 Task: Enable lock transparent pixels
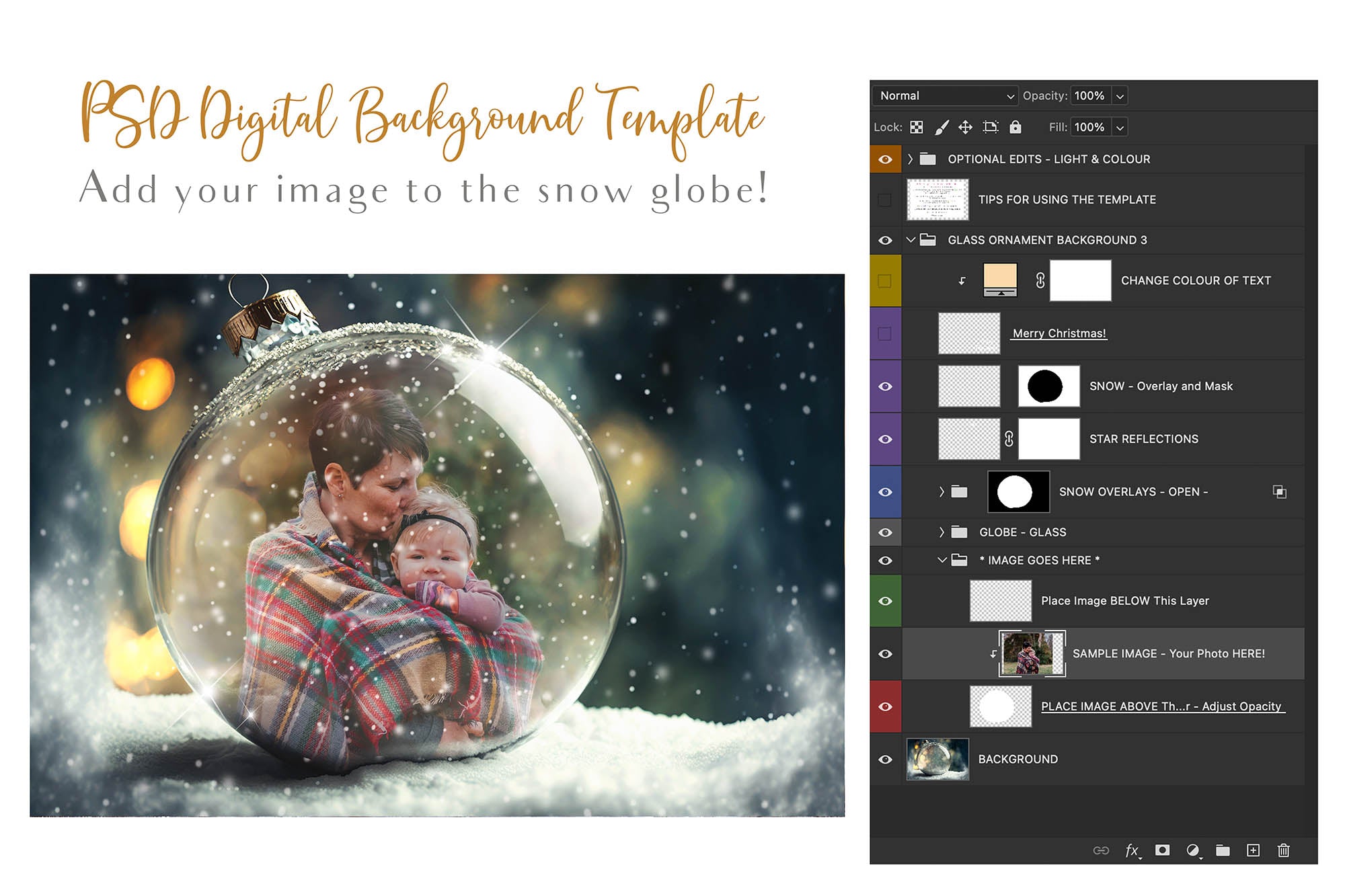point(918,127)
